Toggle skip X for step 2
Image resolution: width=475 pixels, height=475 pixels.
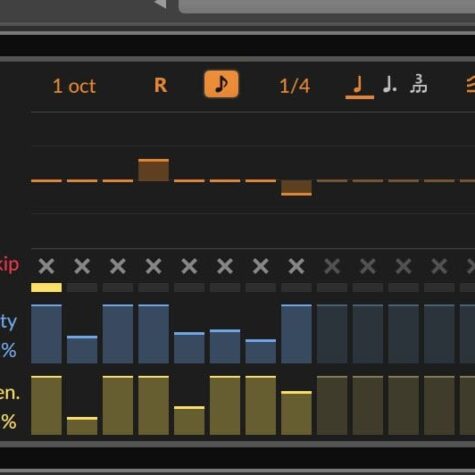click(82, 266)
